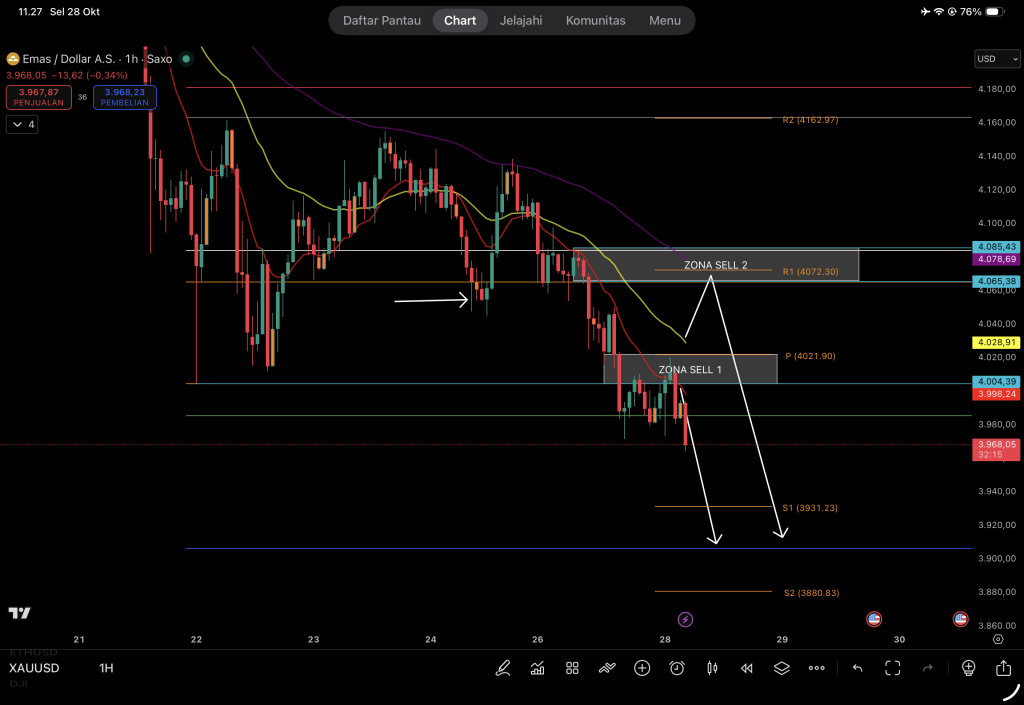Toggle fullscreen mode icon
Image resolution: width=1024 pixels, height=705 pixels.
892,668
